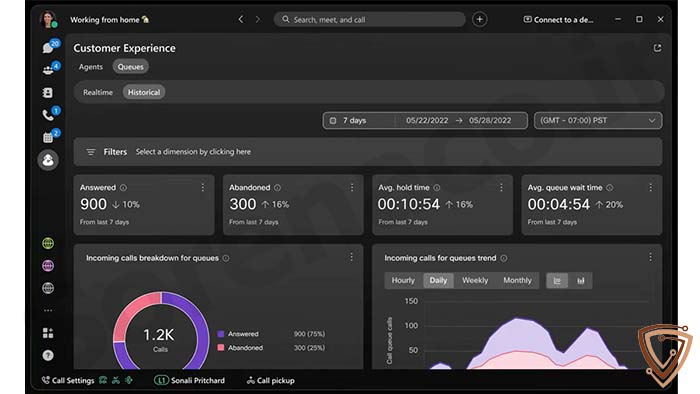Screen dimensions: 700x394
Task: Open Abandoned card options menu
Action: (x=352, y=187)
